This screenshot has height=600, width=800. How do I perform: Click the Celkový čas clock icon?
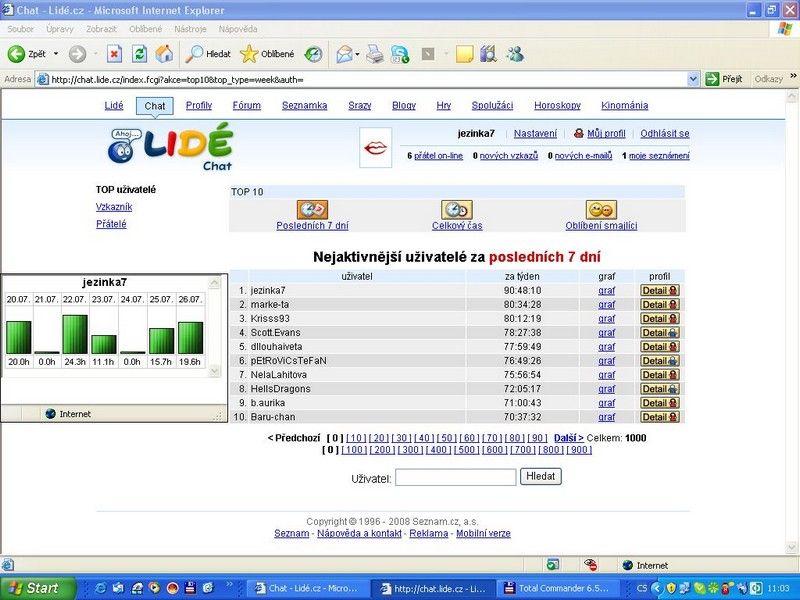pos(457,210)
